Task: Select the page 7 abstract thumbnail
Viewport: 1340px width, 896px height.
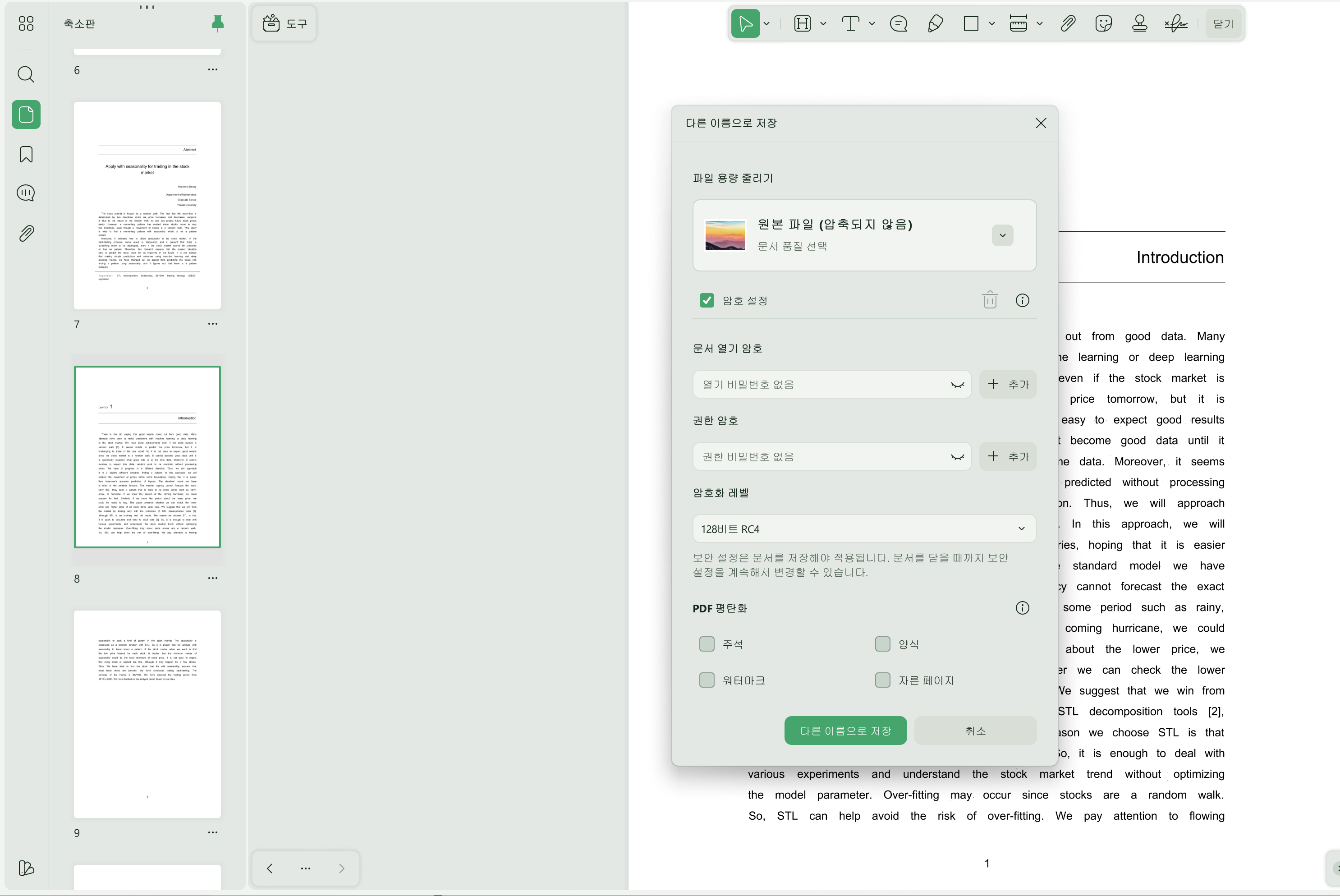Action: 147,206
